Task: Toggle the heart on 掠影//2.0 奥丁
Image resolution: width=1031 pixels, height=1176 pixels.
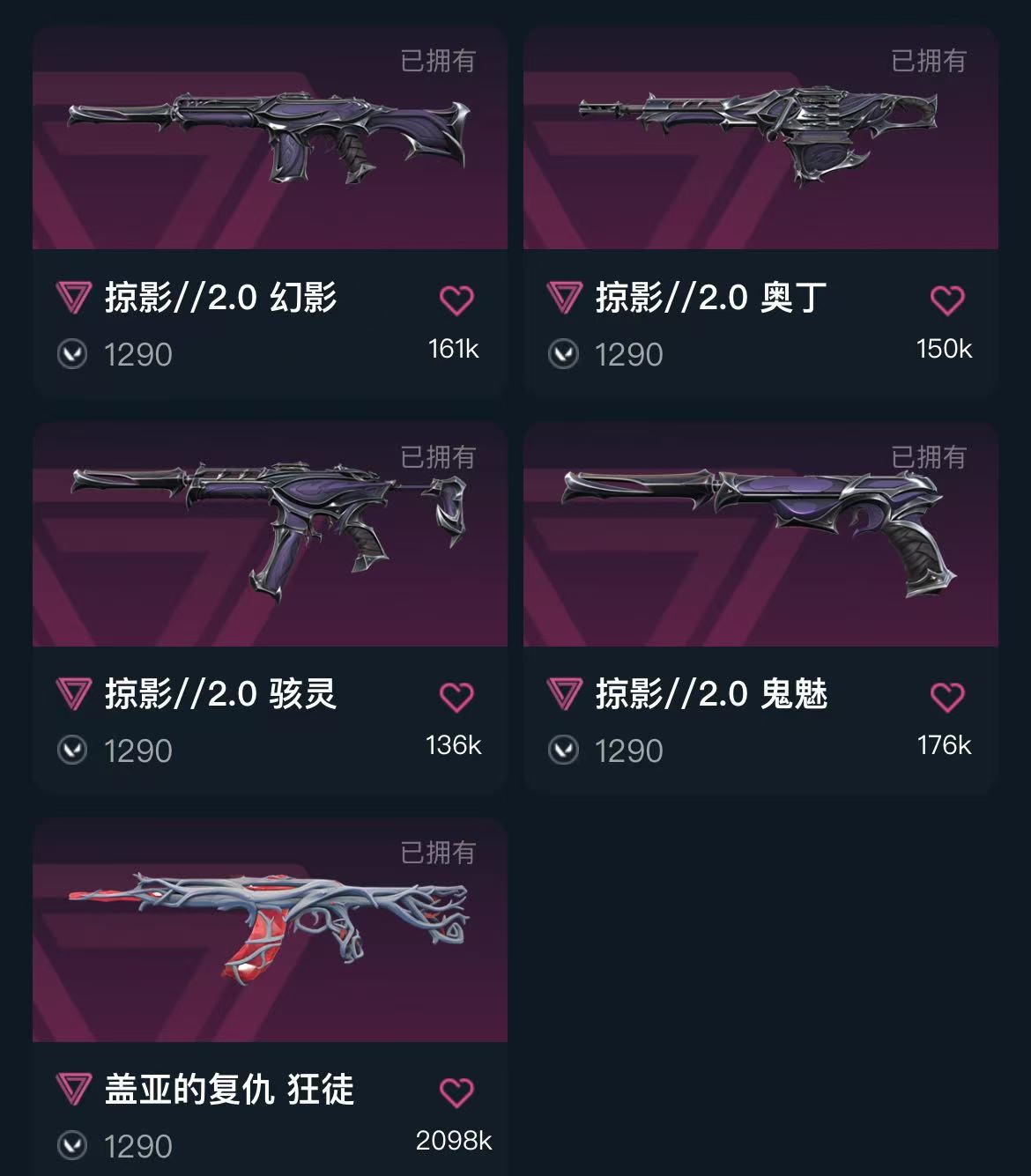Action: [947, 300]
